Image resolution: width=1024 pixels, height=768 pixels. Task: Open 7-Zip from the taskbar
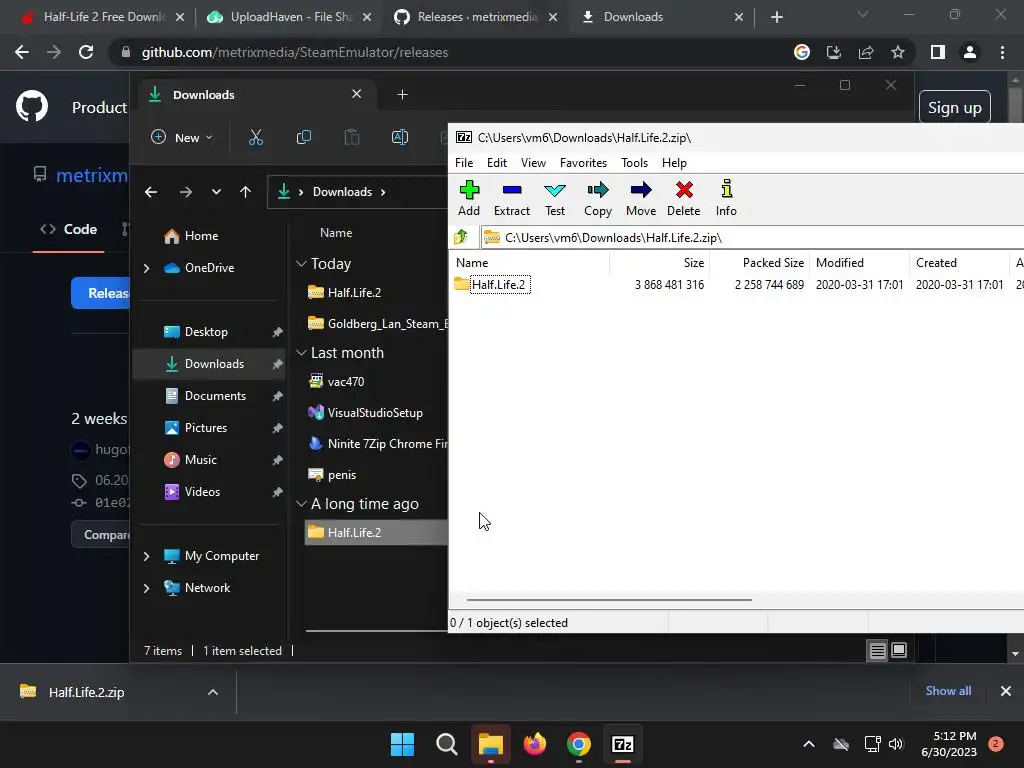(622, 744)
